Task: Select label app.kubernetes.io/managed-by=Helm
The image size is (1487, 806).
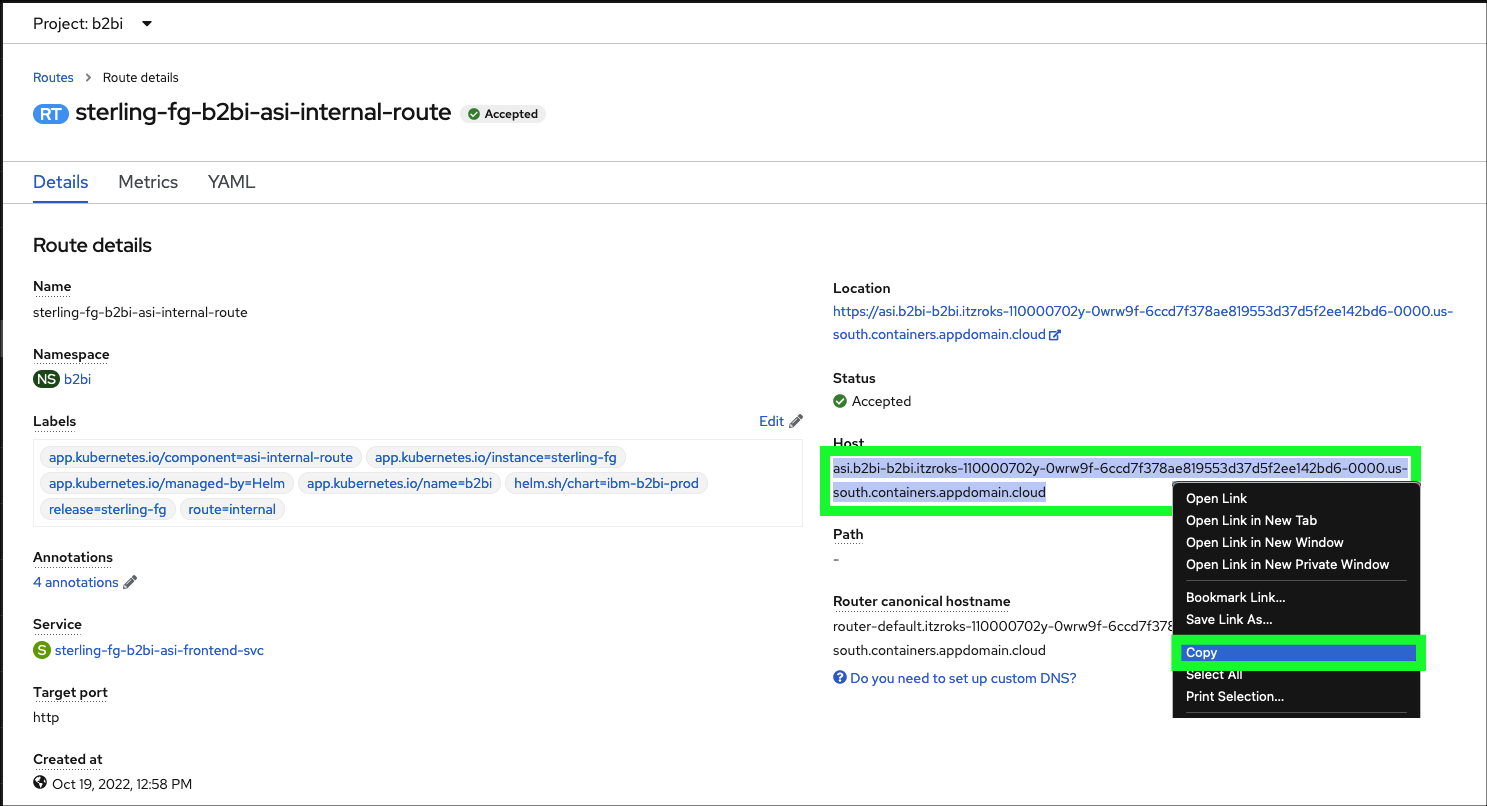Action: [x=167, y=483]
